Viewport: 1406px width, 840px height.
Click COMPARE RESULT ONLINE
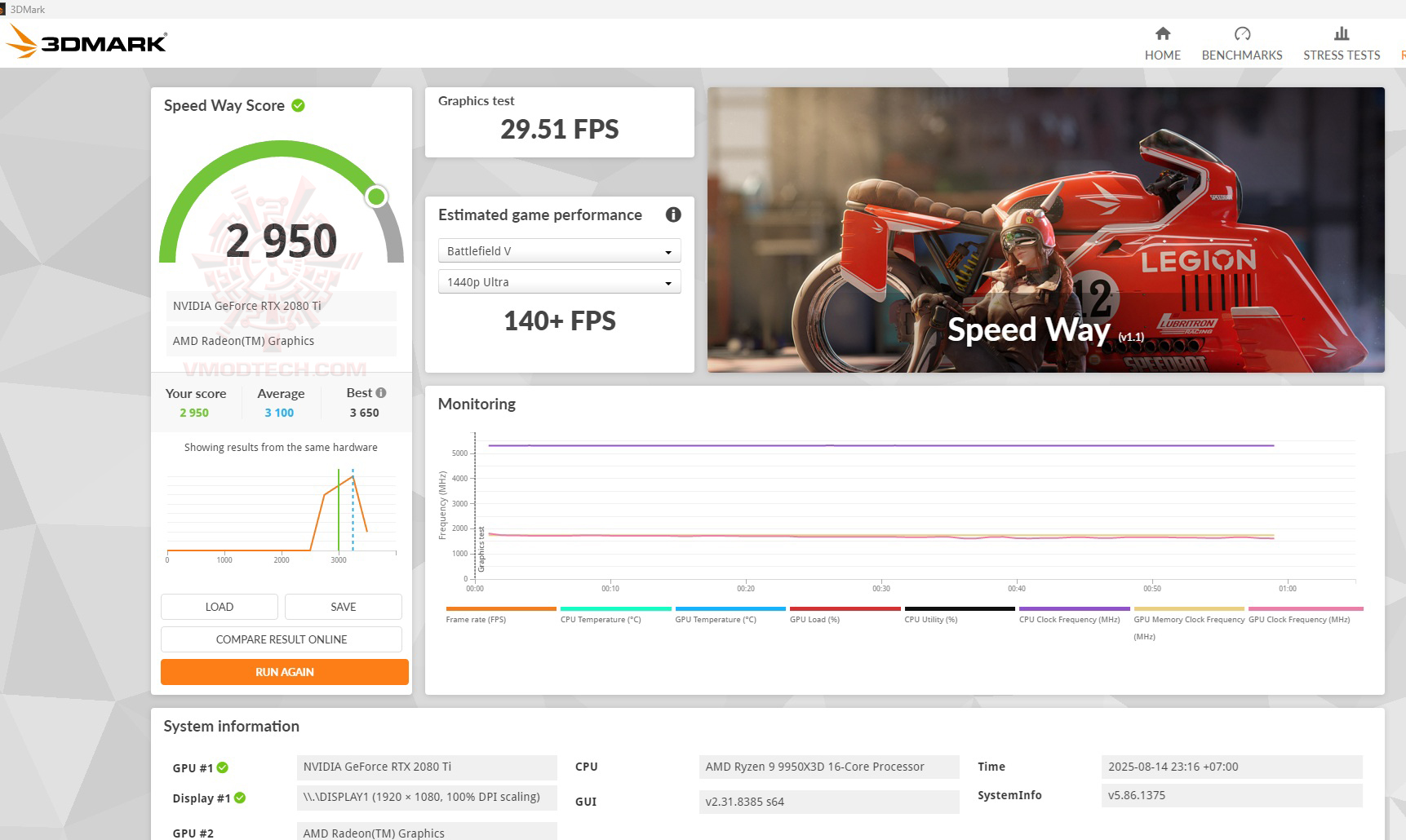coord(282,639)
